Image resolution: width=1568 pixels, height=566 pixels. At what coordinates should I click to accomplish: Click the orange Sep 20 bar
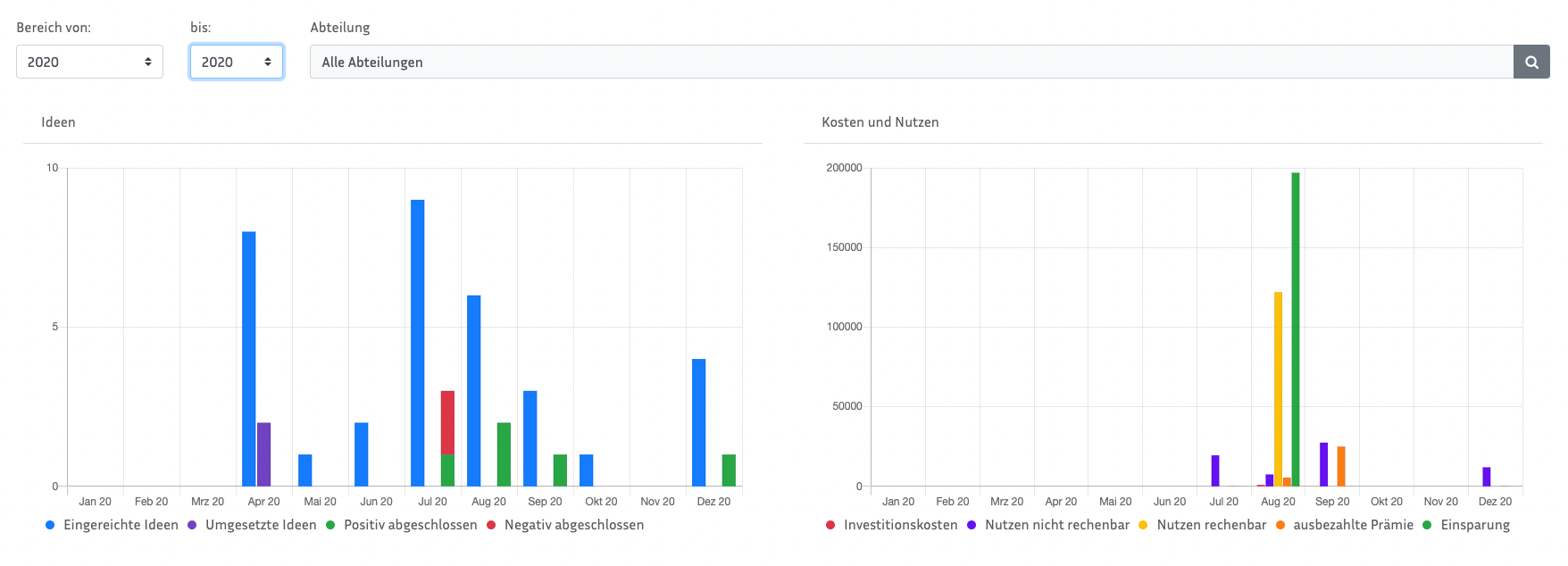click(x=1341, y=466)
